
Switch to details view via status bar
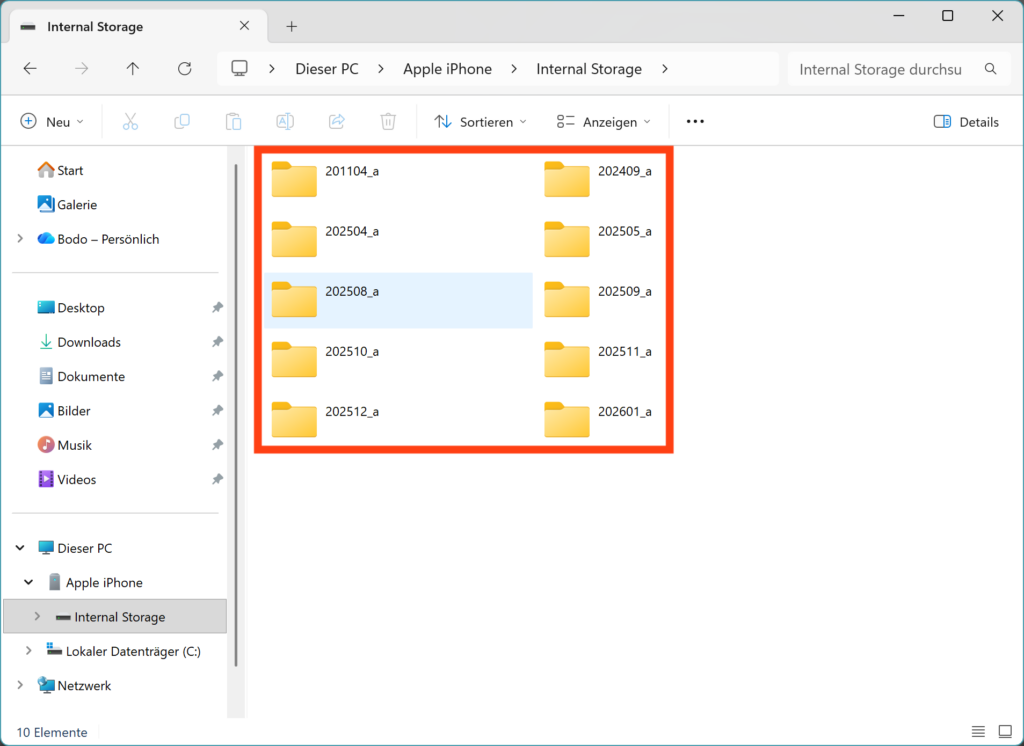tap(978, 731)
